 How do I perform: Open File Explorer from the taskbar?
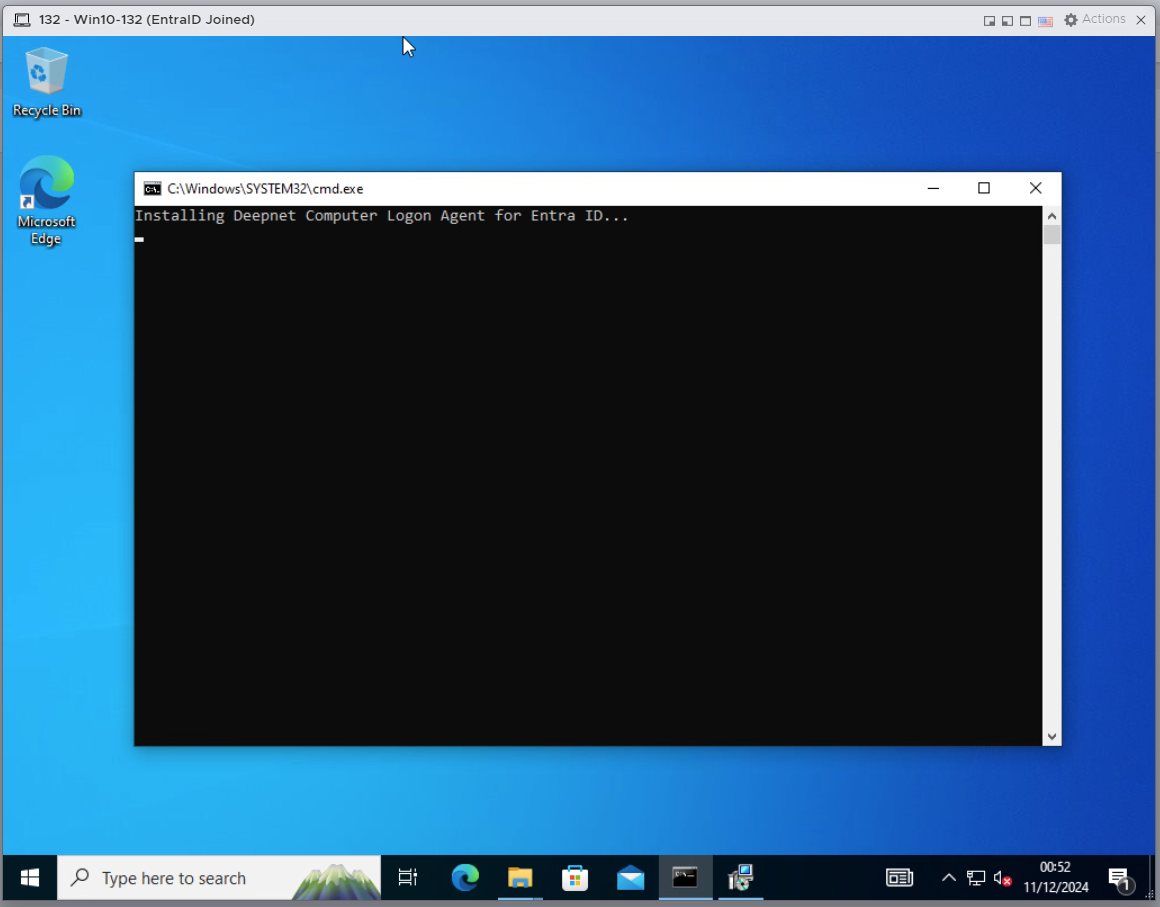[x=520, y=878]
